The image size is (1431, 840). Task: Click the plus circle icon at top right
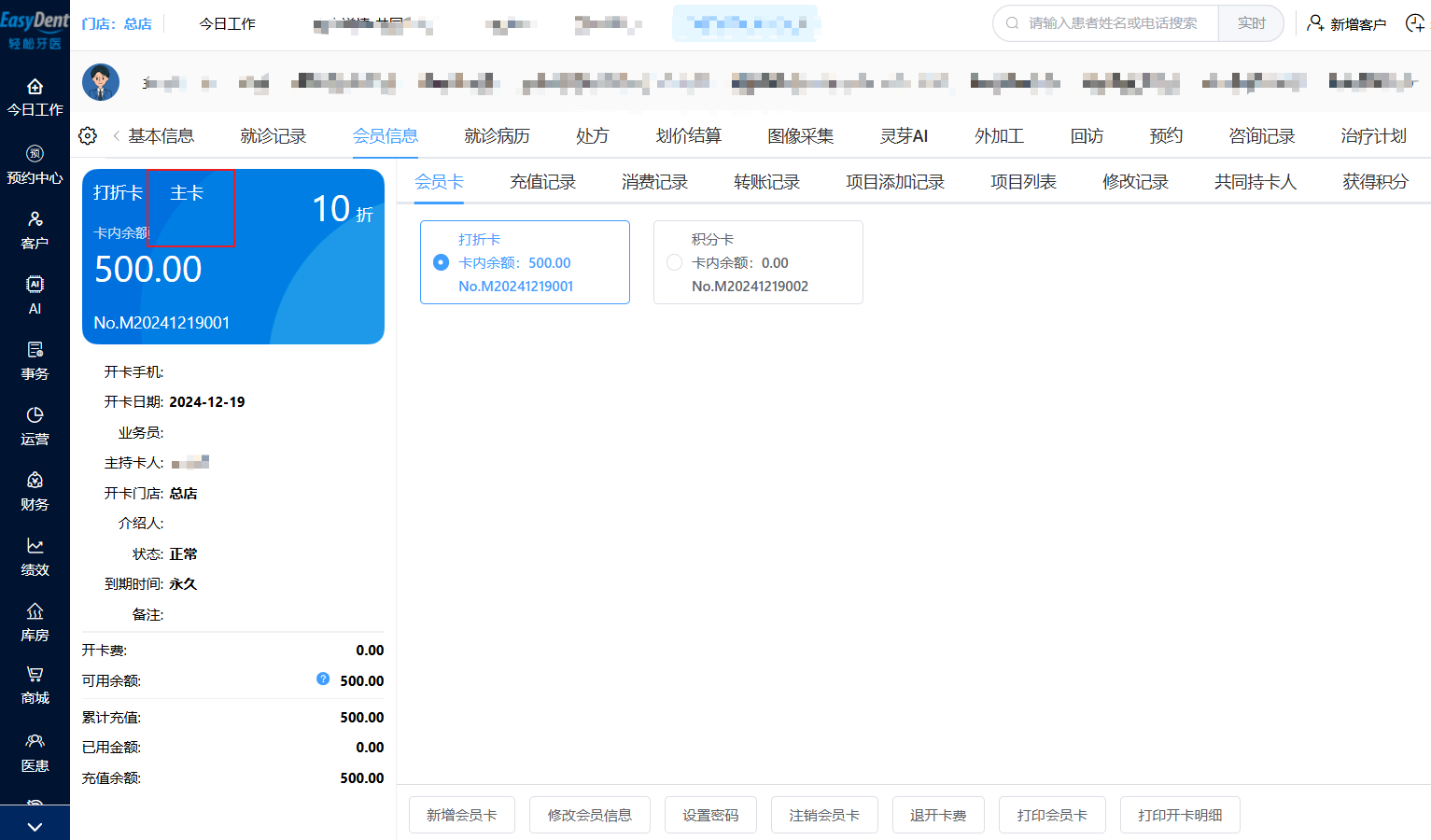pos(1415,22)
